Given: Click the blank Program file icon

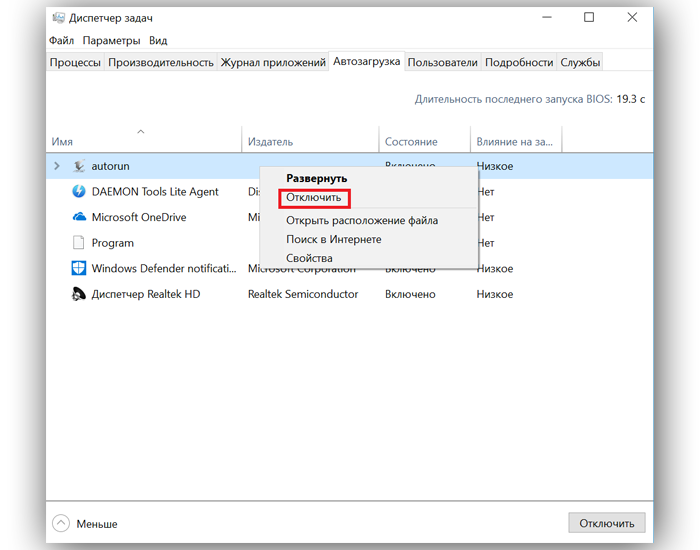Looking at the screenshot, I should [x=79, y=243].
